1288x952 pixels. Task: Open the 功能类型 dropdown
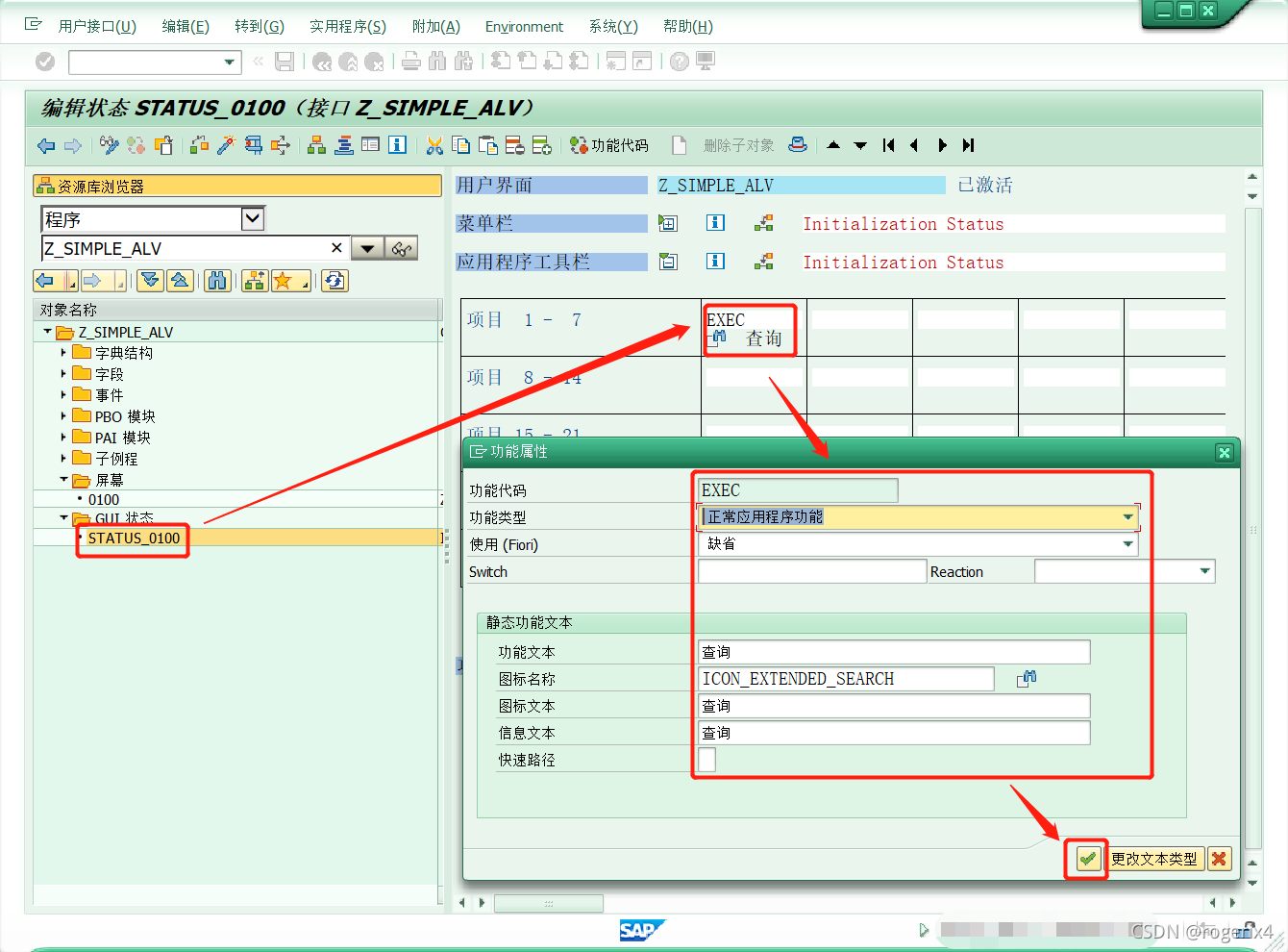point(1127,517)
